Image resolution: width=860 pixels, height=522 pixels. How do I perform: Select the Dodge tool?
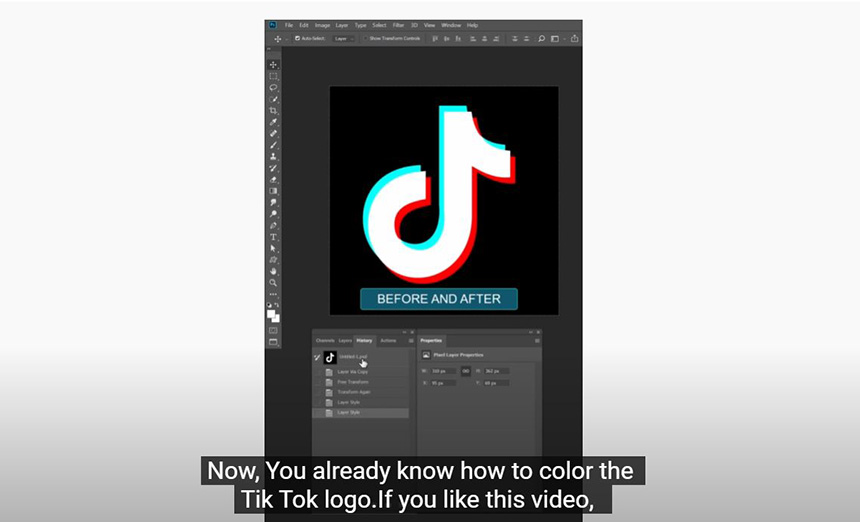click(273, 214)
